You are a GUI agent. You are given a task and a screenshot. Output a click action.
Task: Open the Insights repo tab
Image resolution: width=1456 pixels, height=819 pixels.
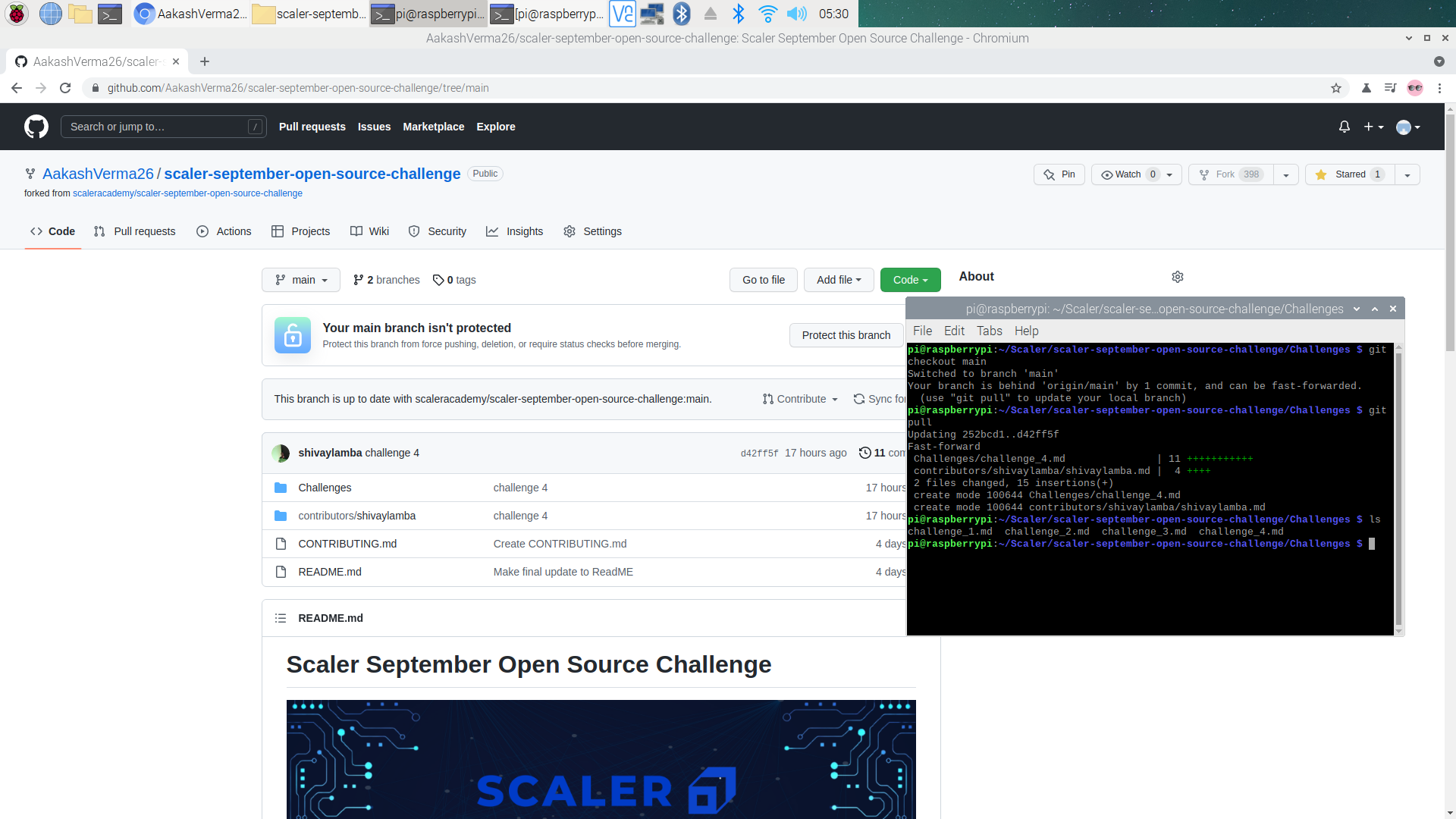click(x=514, y=231)
